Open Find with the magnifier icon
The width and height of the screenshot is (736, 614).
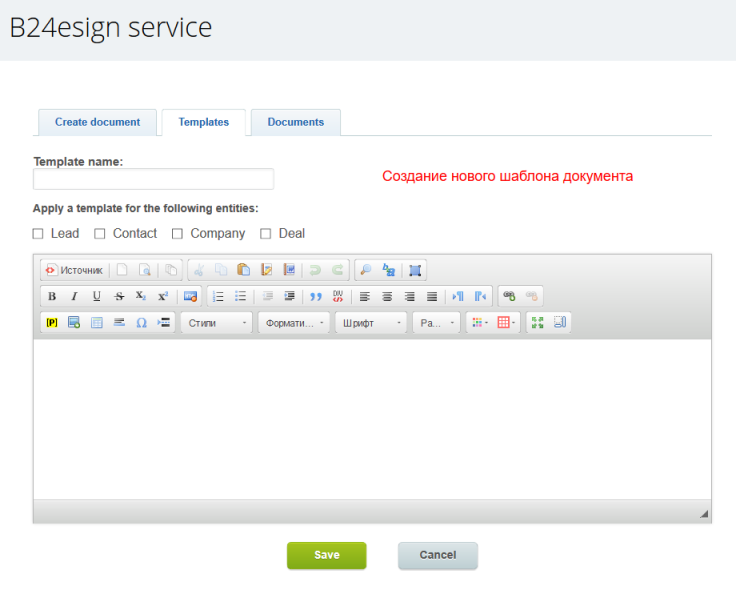tap(366, 270)
